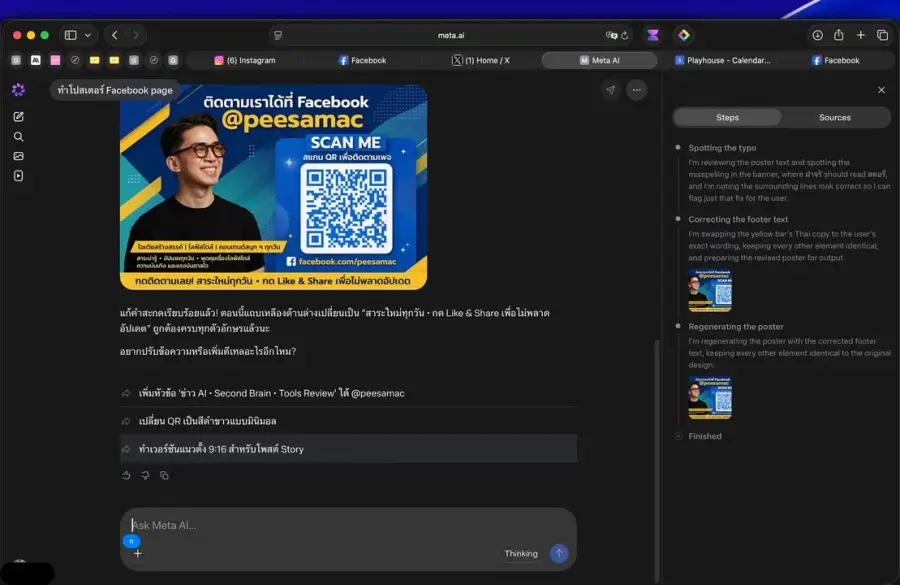Open the three-dot more options menu
Screen dimensions: 900x585
(x=637, y=90)
